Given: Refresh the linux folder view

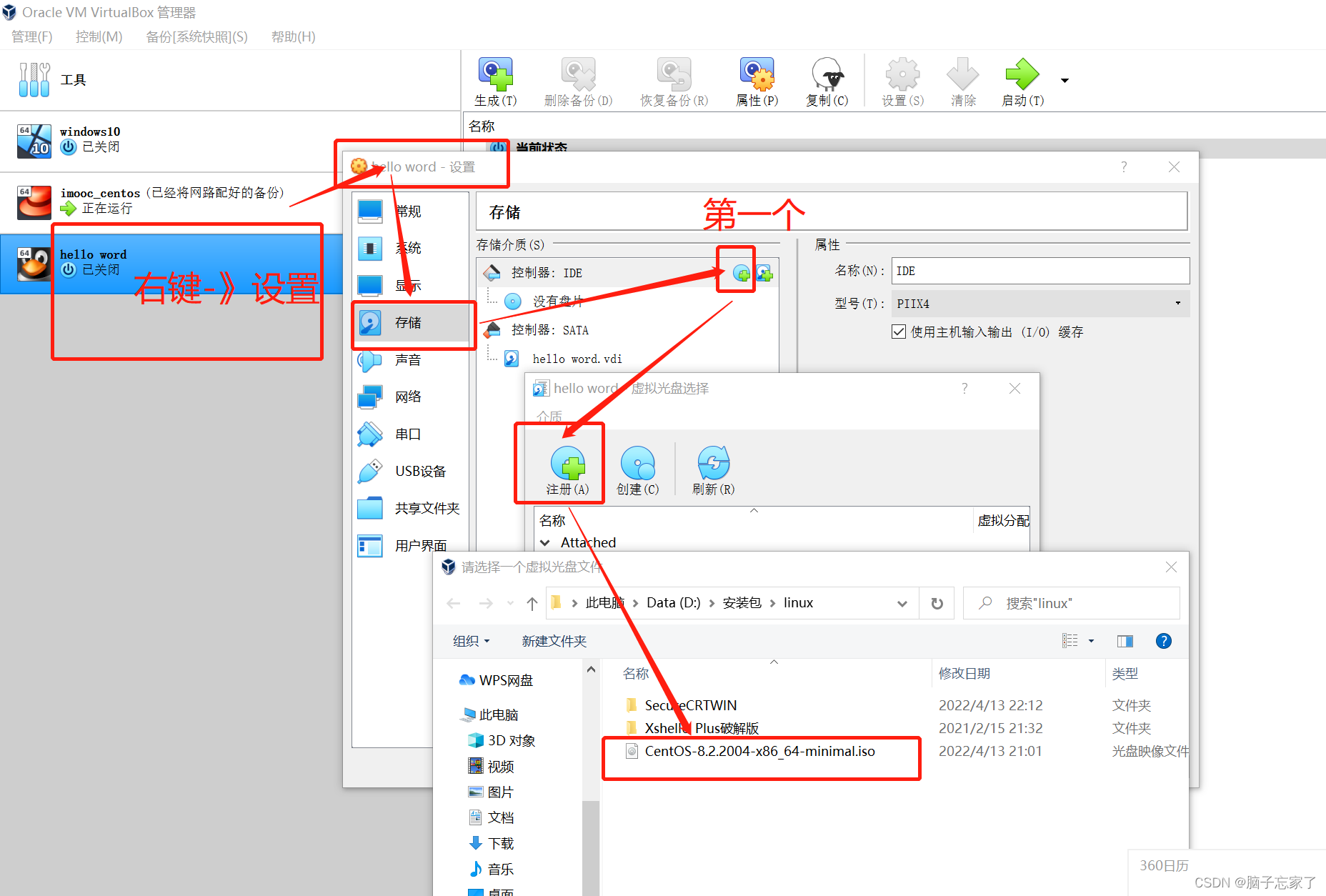Looking at the screenshot, I should [937, 604].
